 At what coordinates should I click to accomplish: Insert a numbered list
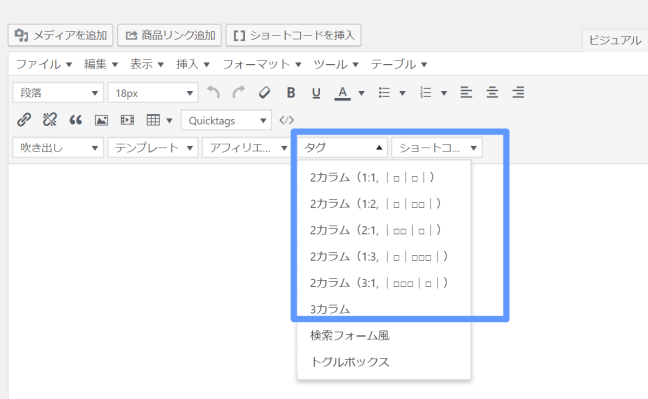tap(425, 93)
